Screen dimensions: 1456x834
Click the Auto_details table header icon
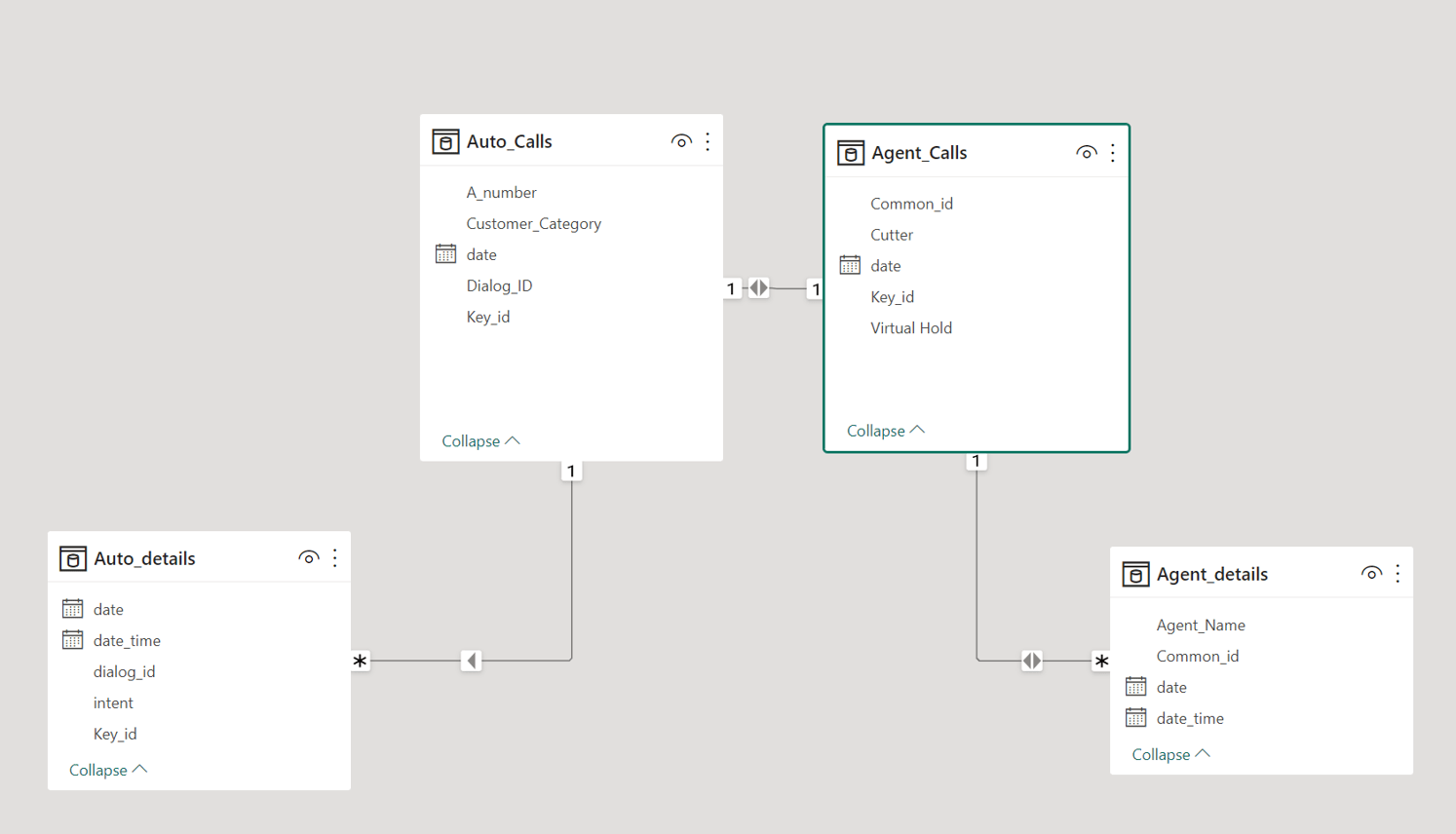73,558
